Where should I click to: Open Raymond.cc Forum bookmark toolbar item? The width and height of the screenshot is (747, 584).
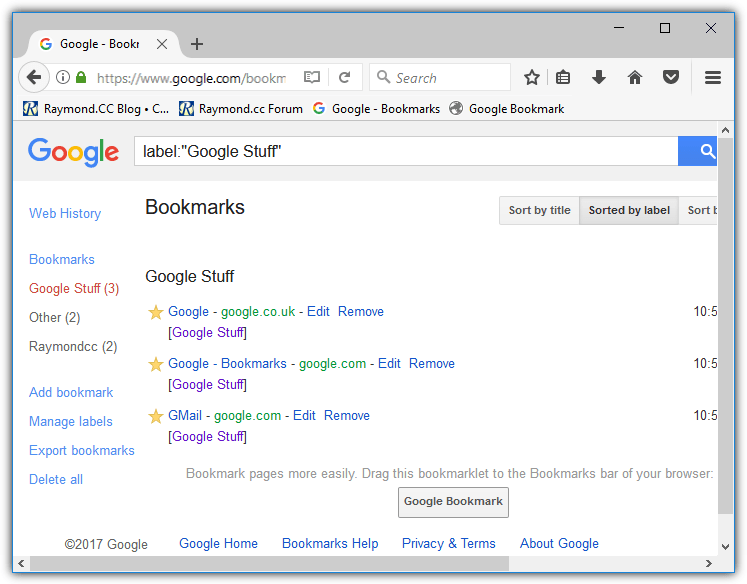[241, 109]
